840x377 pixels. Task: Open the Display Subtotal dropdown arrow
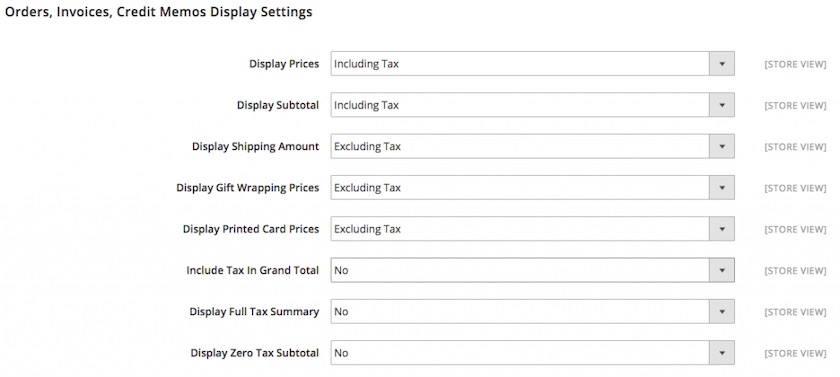tap(722, 105)
